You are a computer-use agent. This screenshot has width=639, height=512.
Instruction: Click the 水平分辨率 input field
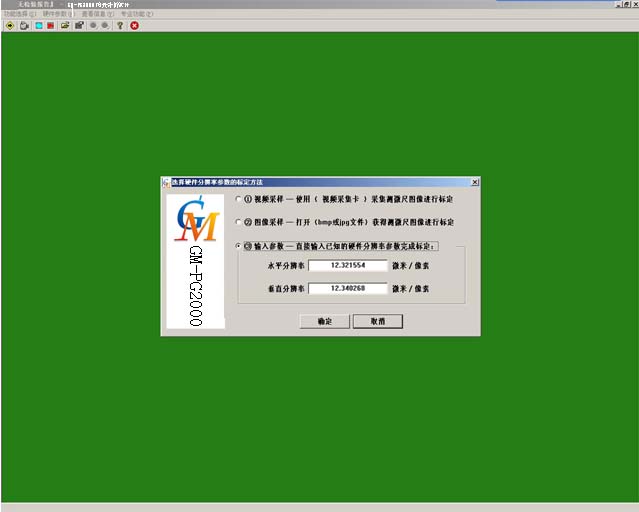348,266
